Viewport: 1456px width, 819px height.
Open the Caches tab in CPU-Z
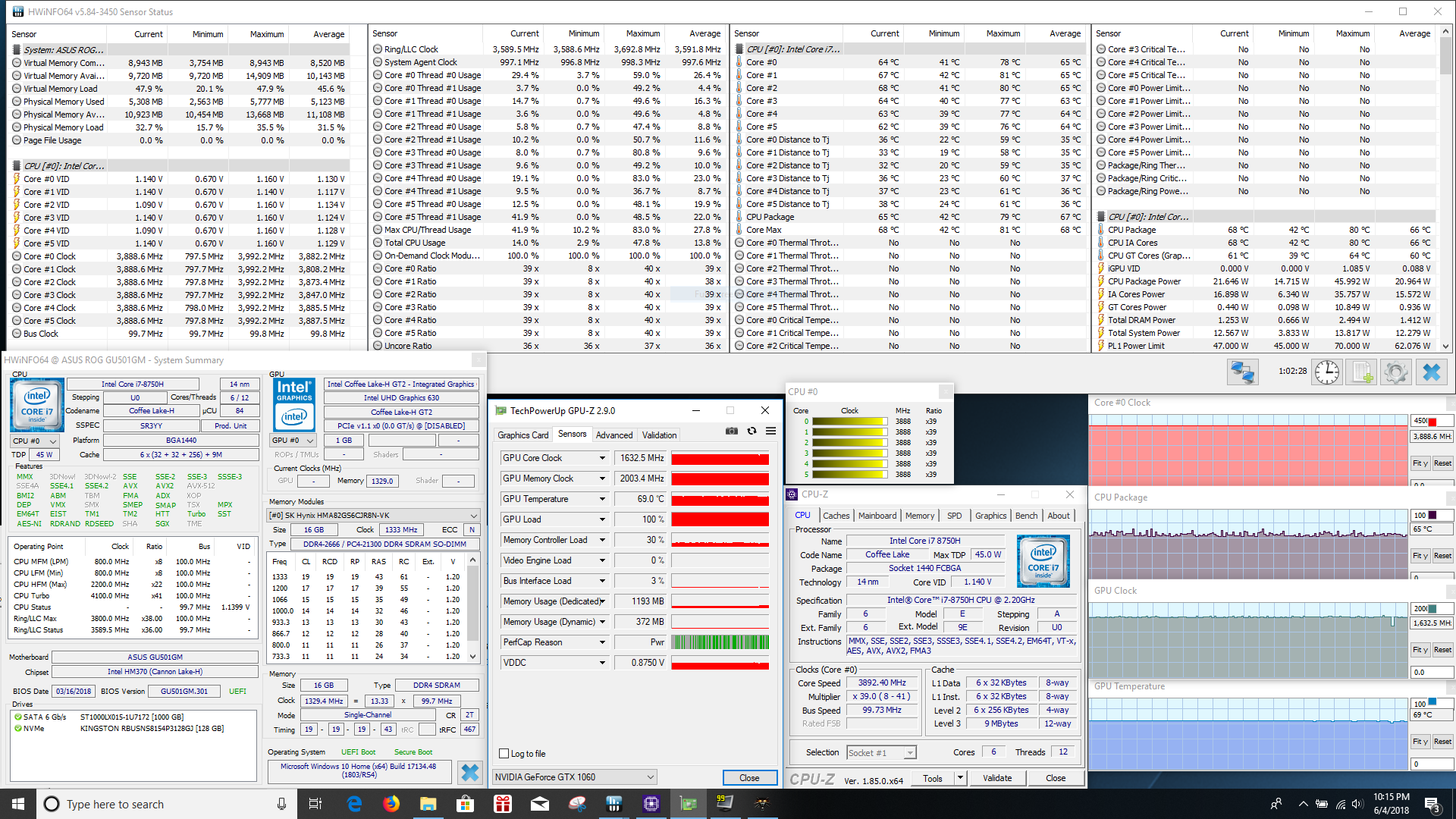coord(836,516)
